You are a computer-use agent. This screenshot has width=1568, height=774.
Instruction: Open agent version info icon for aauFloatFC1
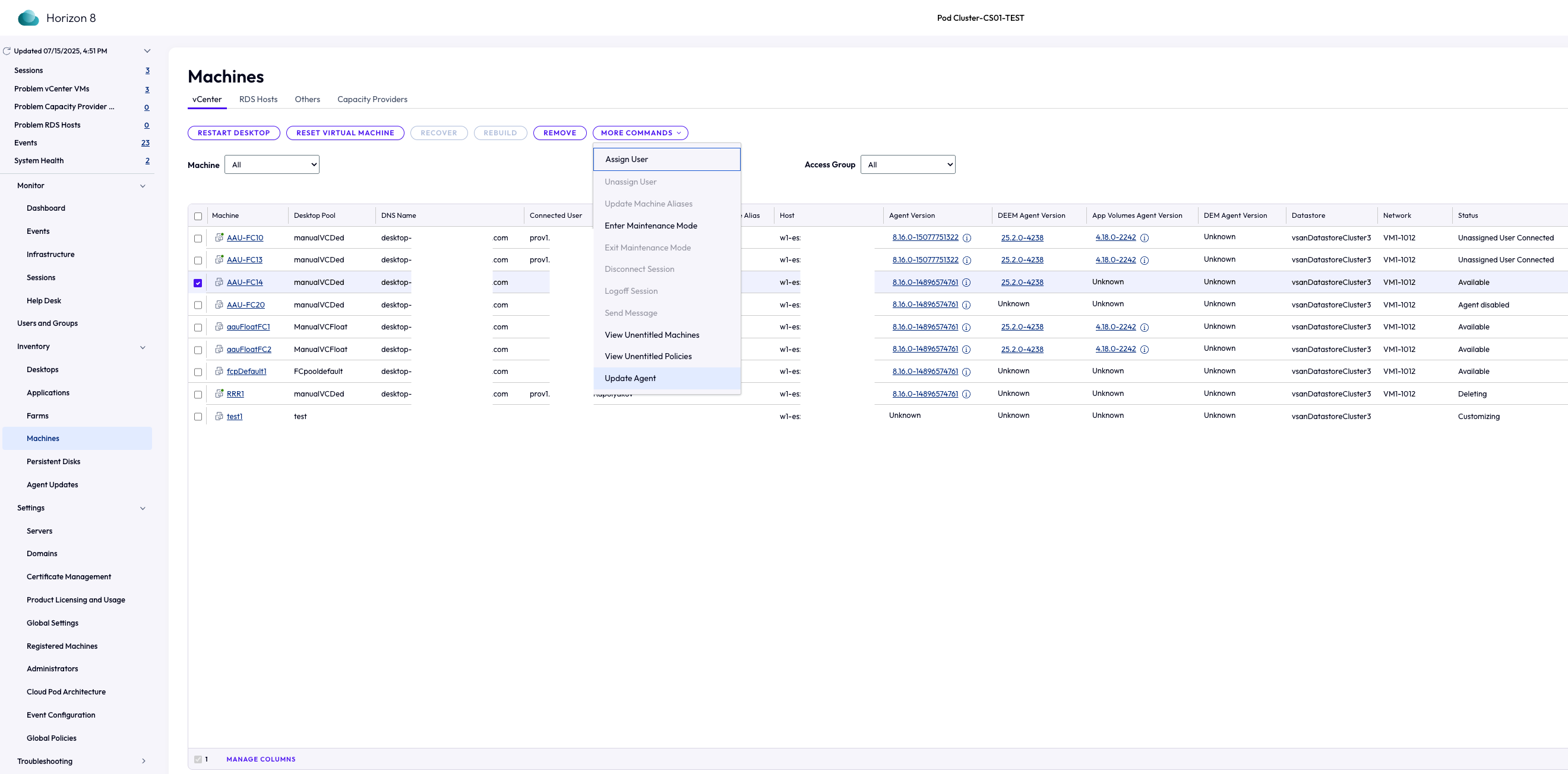[x=966, y=328]
